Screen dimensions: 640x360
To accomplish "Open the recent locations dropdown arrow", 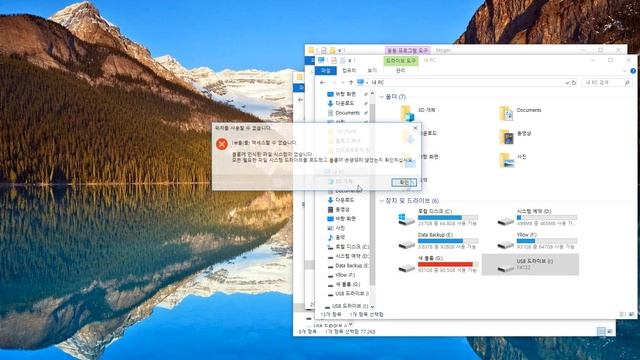I will click(342, 82).
